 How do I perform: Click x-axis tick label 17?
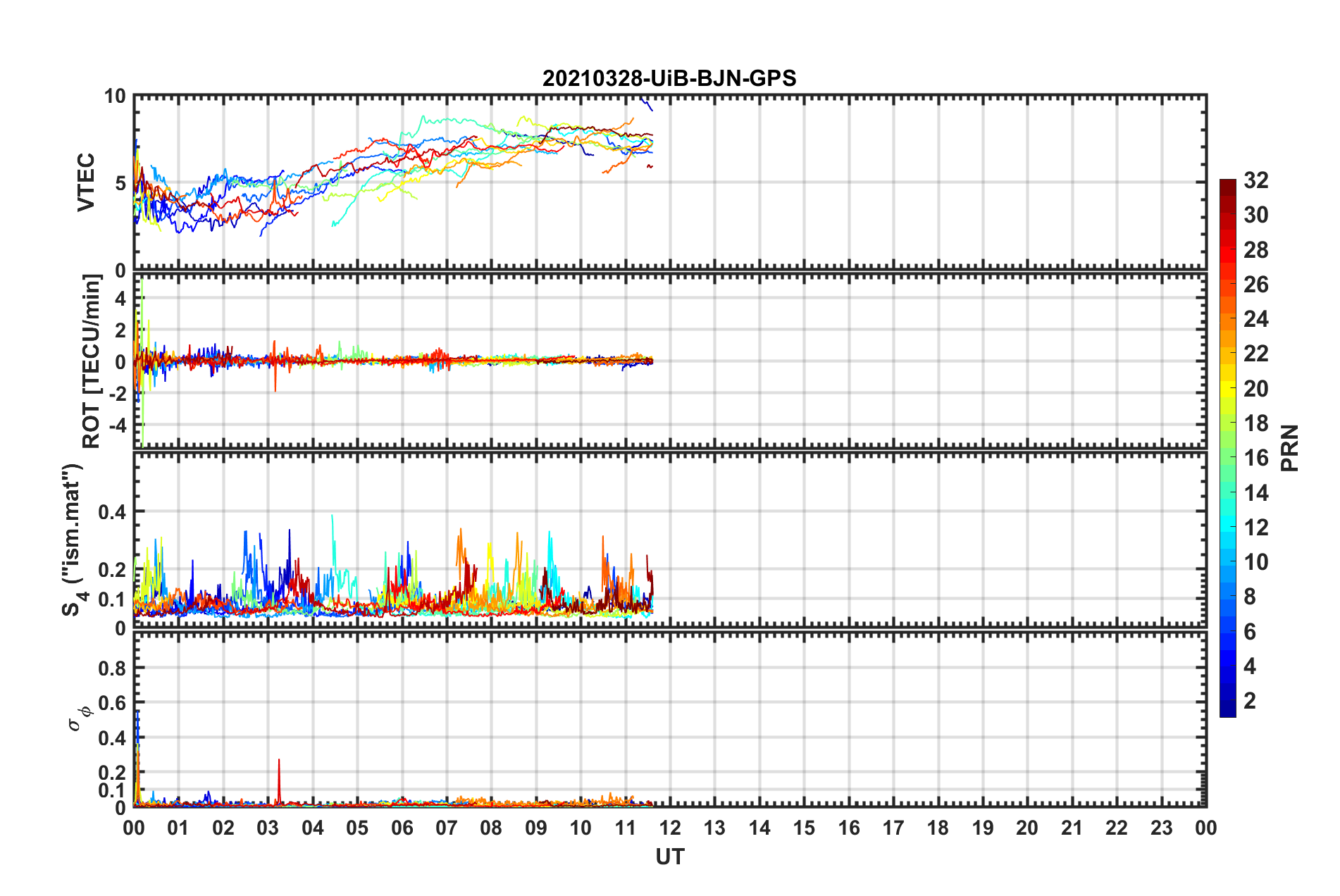point(893,828)
